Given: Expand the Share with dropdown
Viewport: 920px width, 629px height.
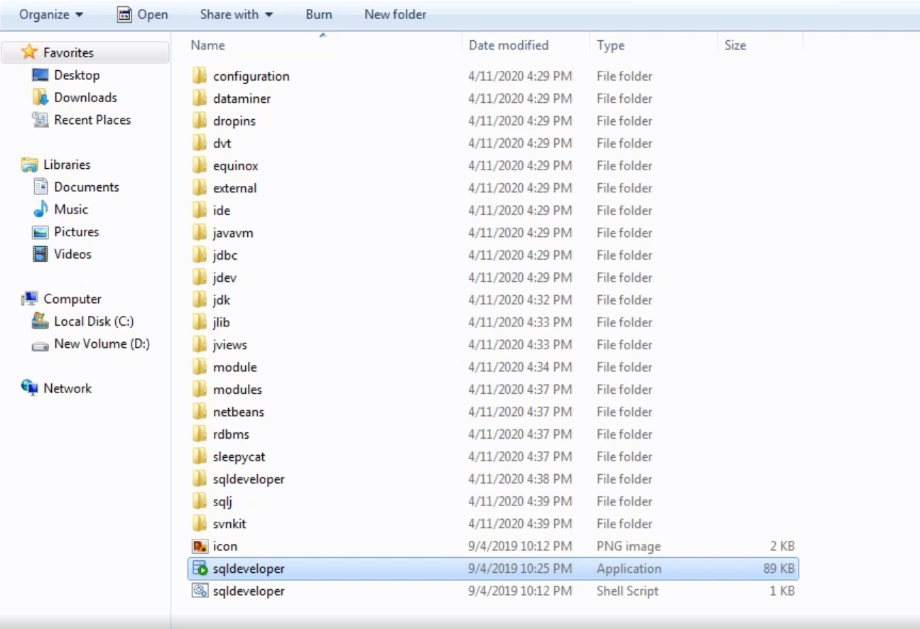Looking at the screenshot, I should [x=236, y=14].
